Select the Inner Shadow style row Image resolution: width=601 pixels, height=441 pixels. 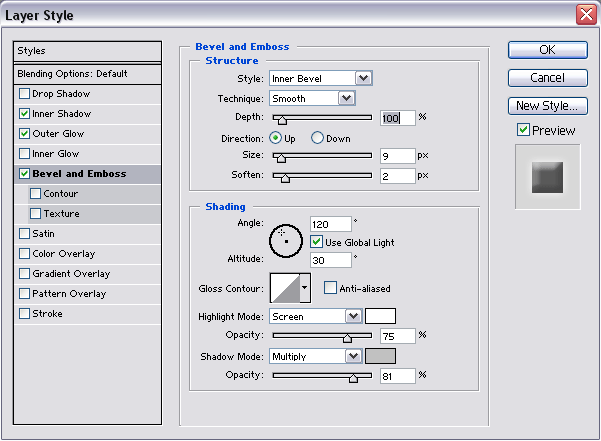pos(87,114)
